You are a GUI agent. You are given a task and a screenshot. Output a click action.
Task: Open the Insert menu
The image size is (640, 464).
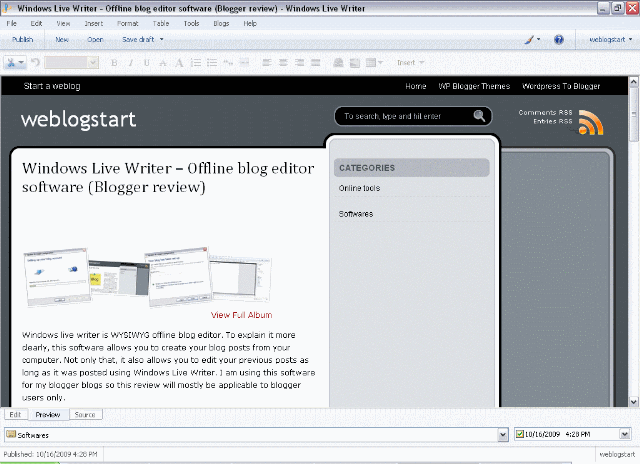94,24
